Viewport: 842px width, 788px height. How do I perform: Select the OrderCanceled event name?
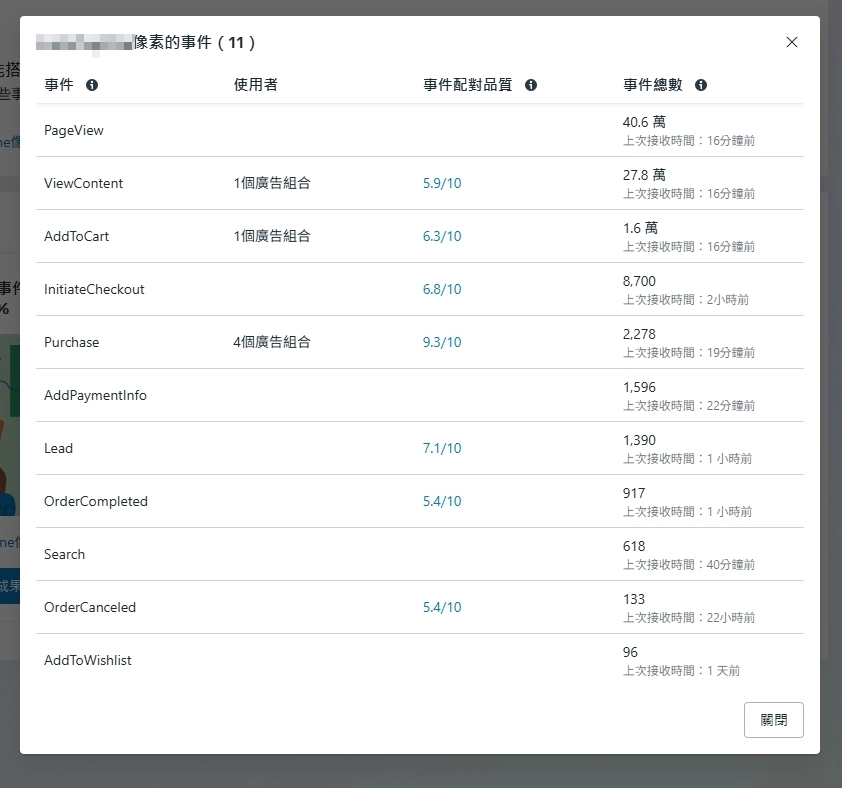(x=90, y=607)
